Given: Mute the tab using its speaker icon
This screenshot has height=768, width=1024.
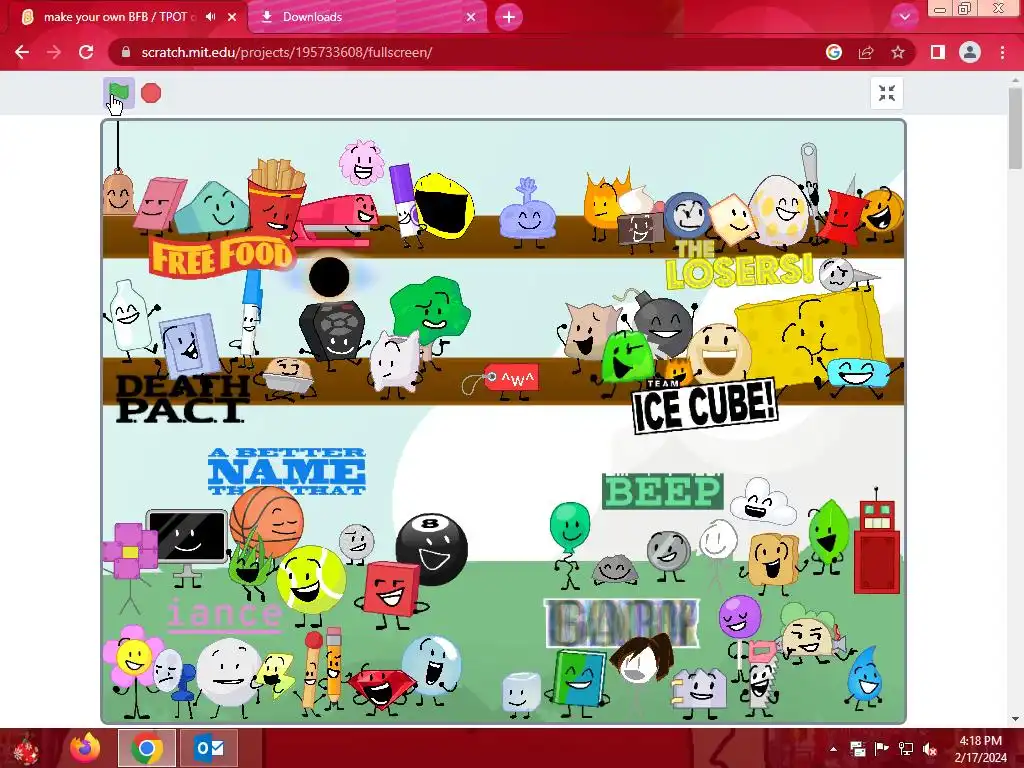Looking at the screenshot, I should 210,17.
